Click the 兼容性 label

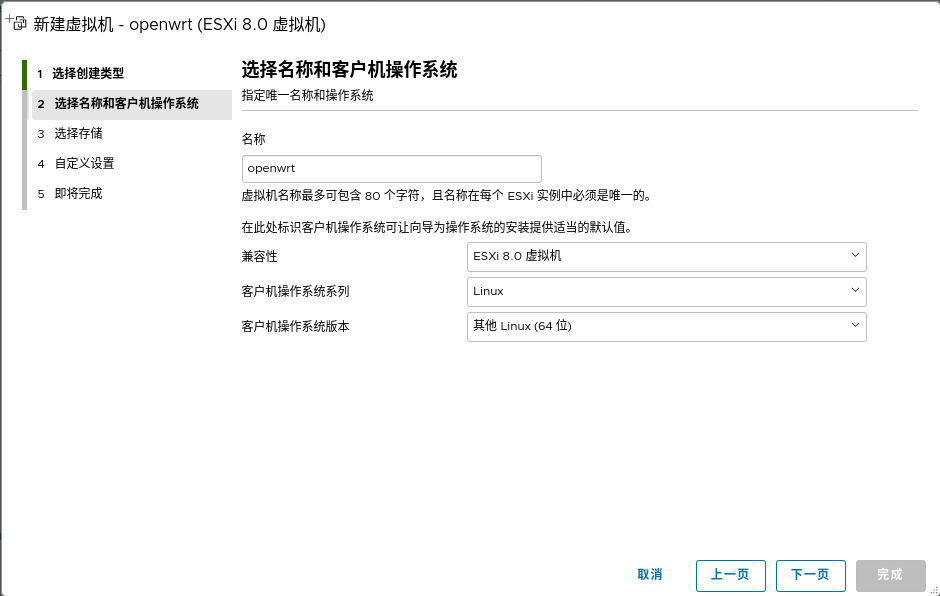click(260, 257)
